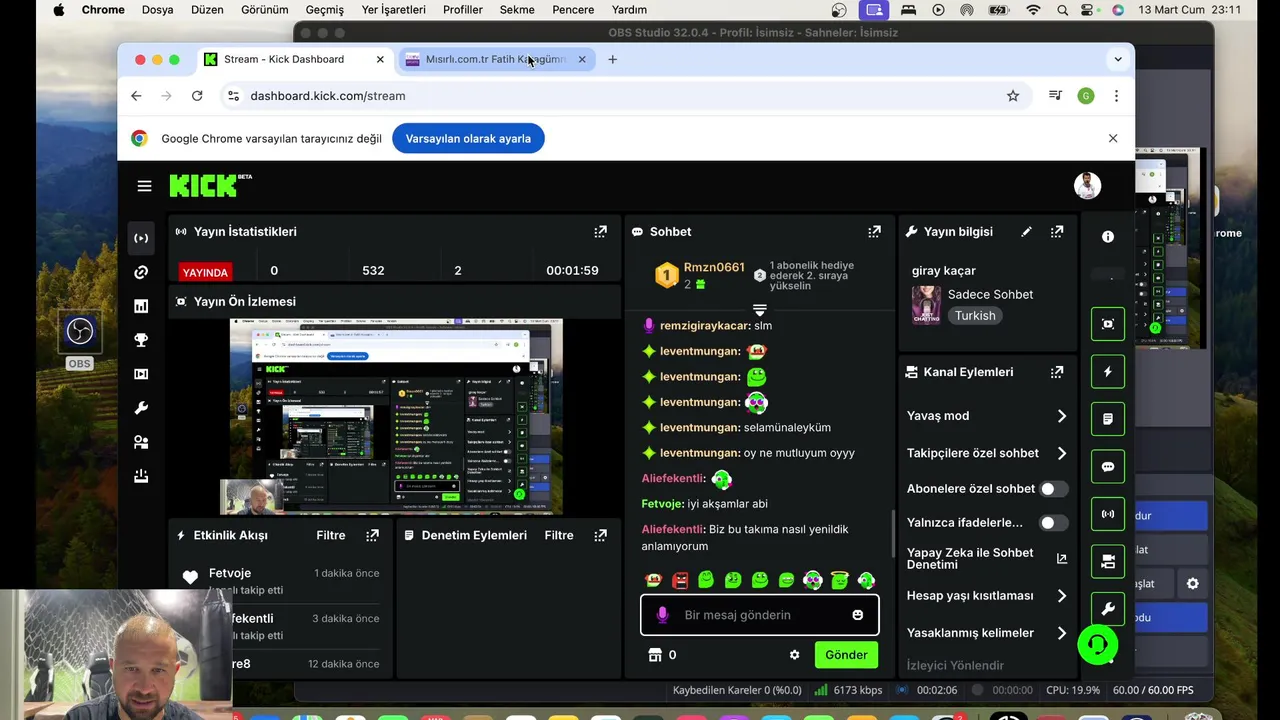Toggle lightning activity widget in right rail
Viewport: 1280px width, 720px height.
tap(1108, 372)
